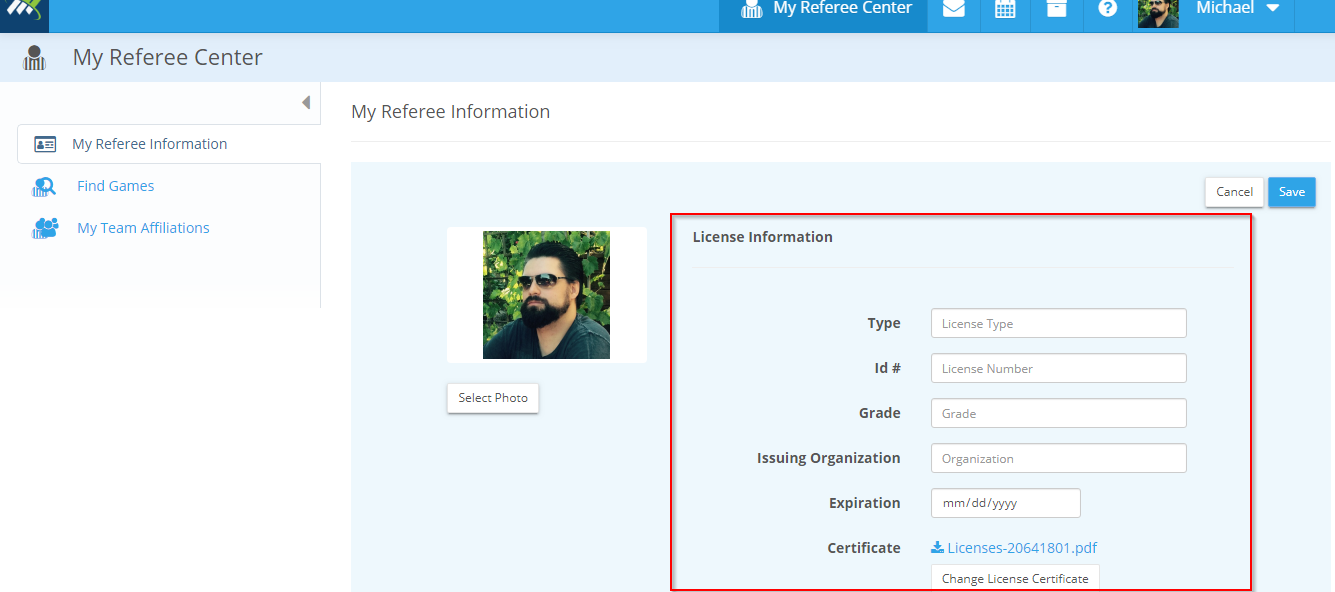Click the archive box icon in header
The image size is (1335, 592).
pos(1057,9)
